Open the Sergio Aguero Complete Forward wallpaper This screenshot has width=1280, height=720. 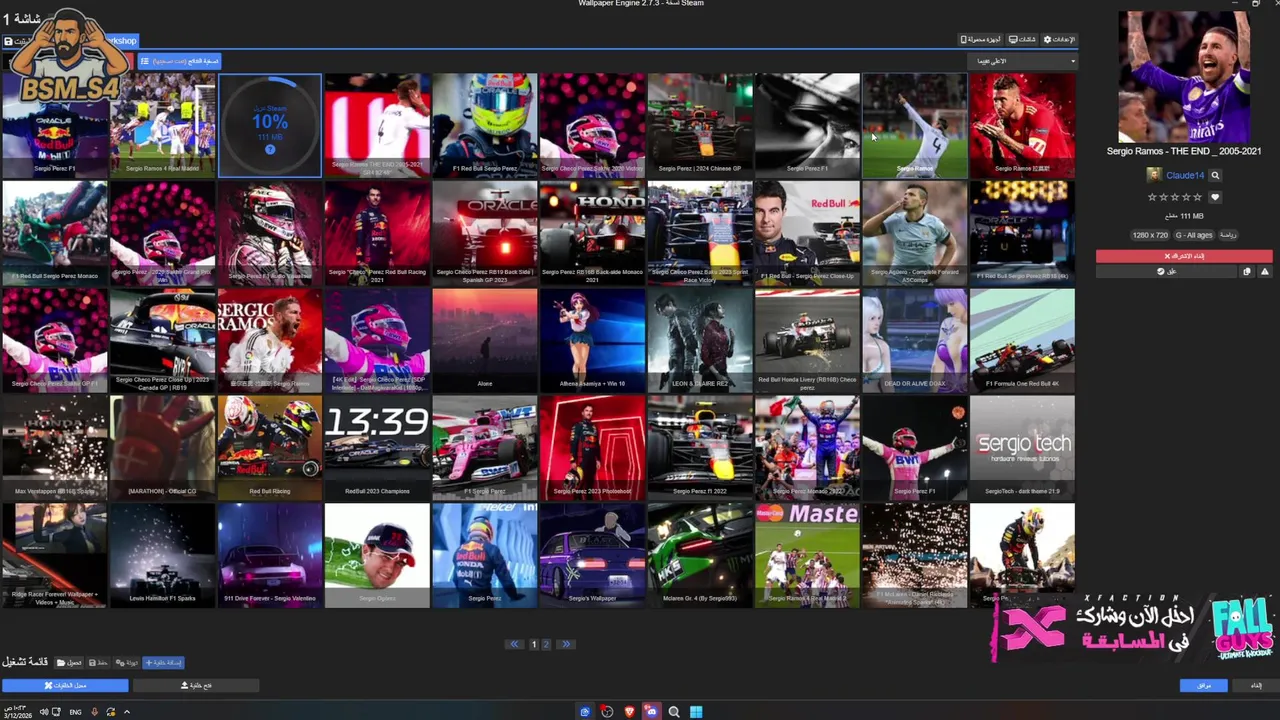915,232
